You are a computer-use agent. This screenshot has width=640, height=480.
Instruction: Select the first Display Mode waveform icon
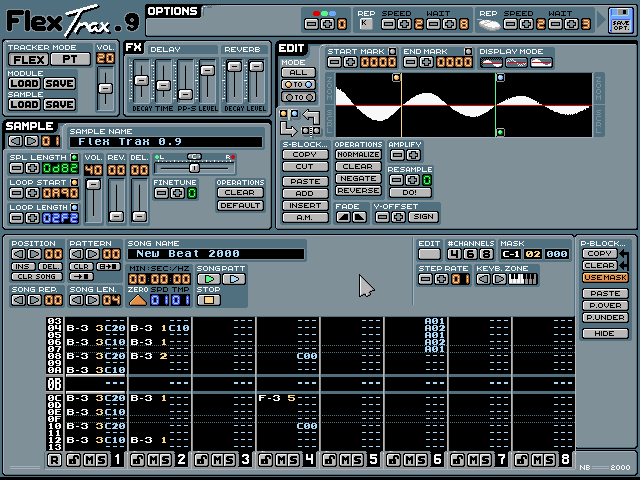491,62
